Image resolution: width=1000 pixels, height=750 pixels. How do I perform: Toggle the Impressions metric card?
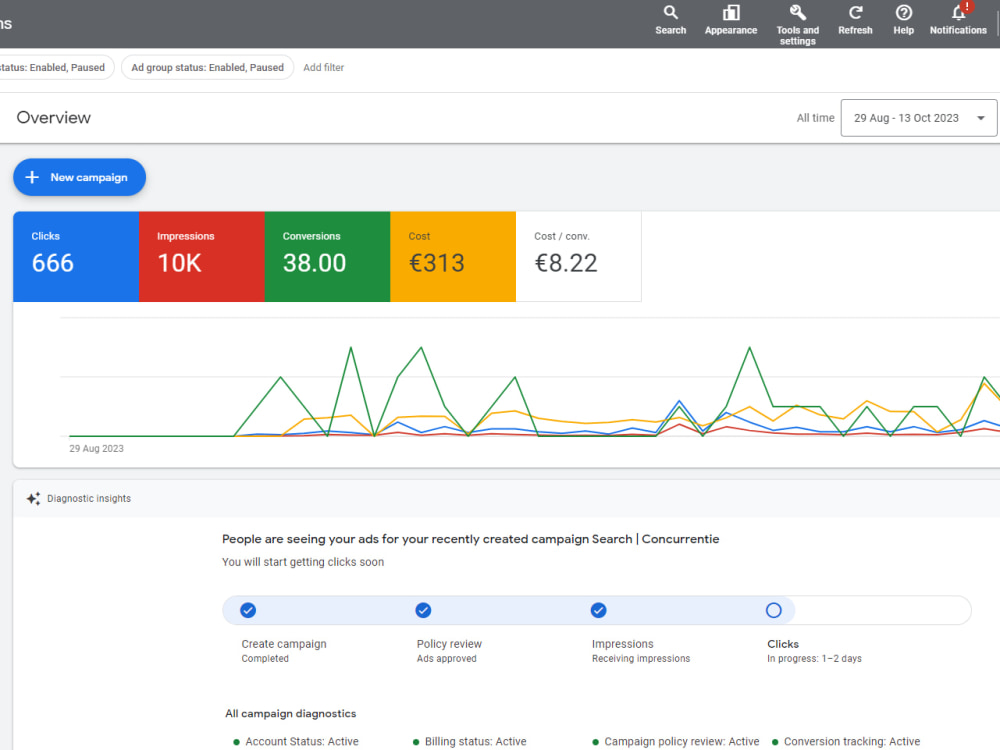click(x=202, y=256)
